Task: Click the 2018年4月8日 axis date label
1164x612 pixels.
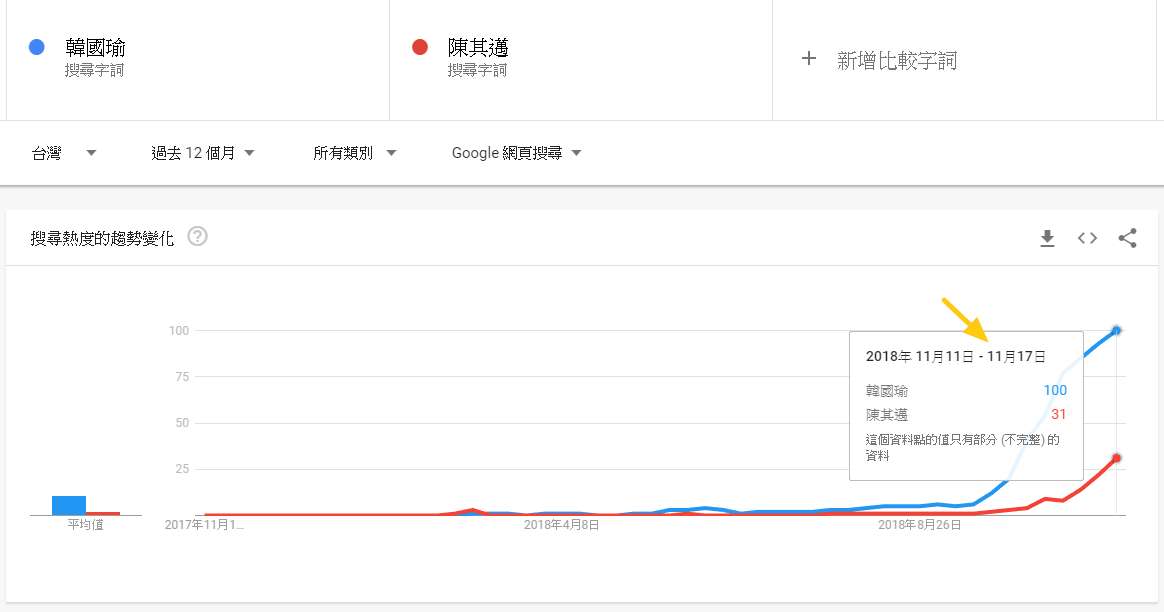Action: 561,524
